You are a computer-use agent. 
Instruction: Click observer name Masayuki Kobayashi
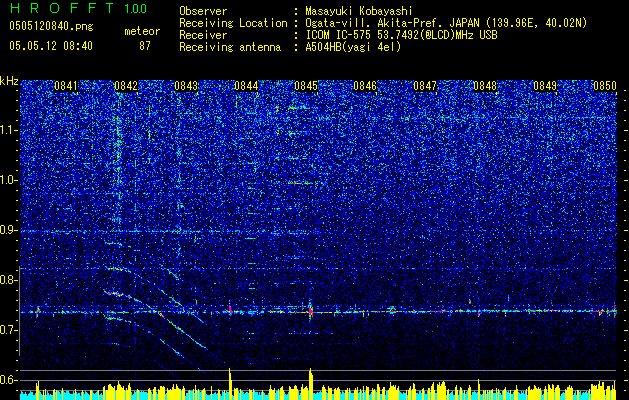pos(359,11)
